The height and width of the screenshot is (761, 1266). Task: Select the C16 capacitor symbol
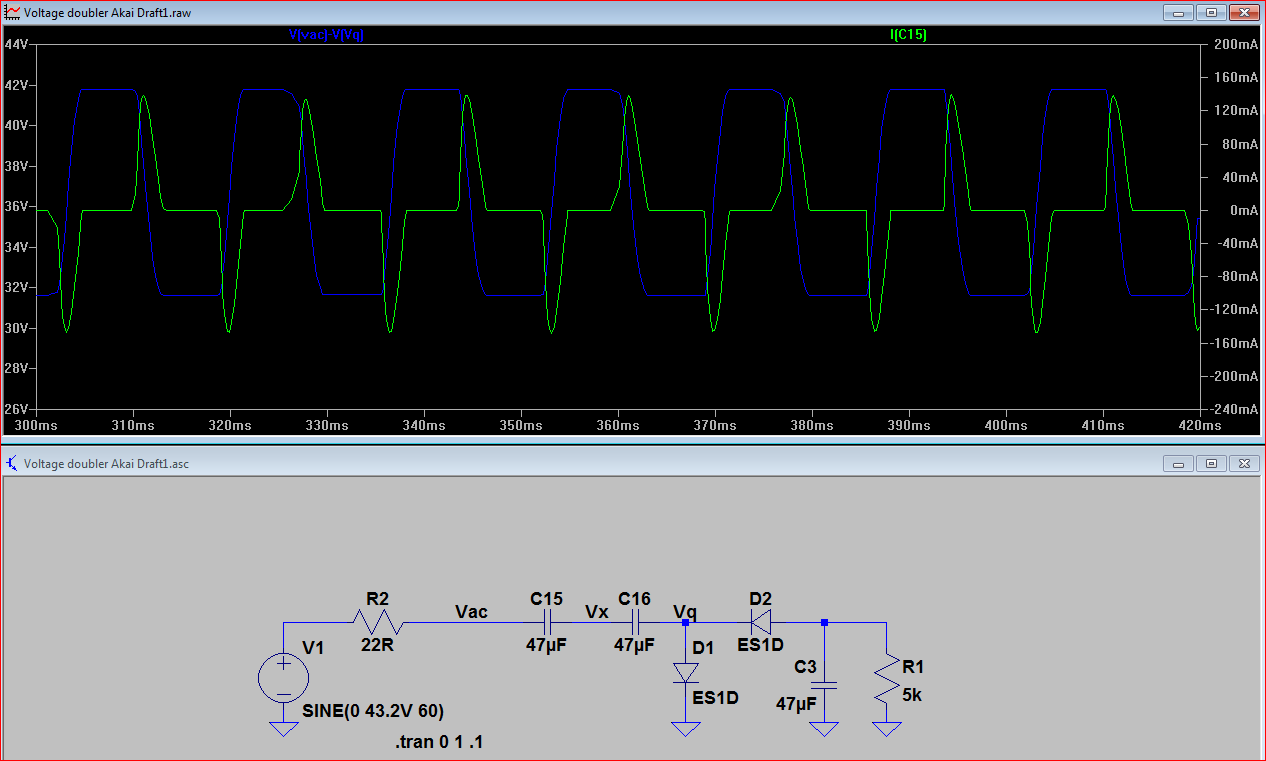tap(634, 623)
